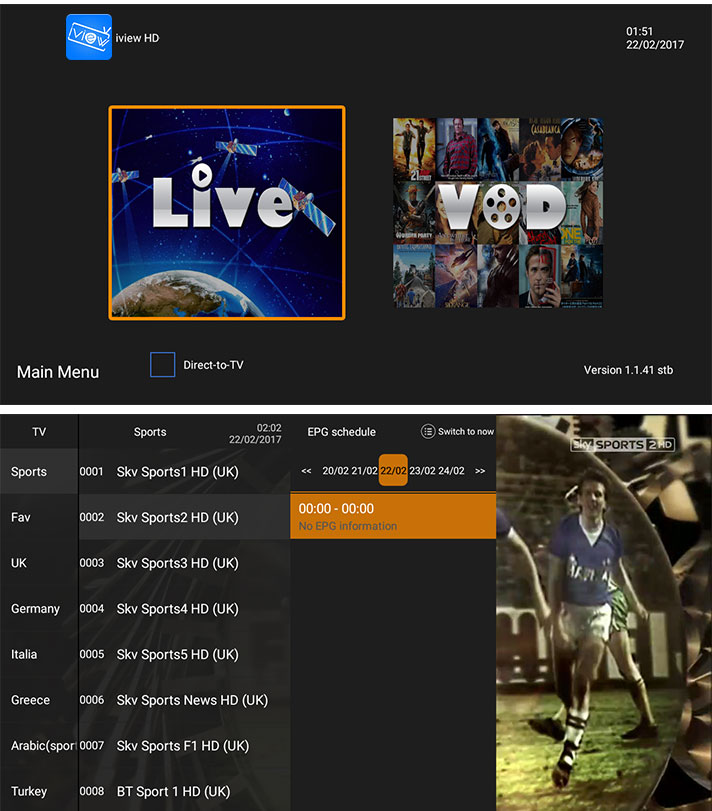Choose the Italia category
This screenshot has height=811, width=712.
[x=39, y=654]
